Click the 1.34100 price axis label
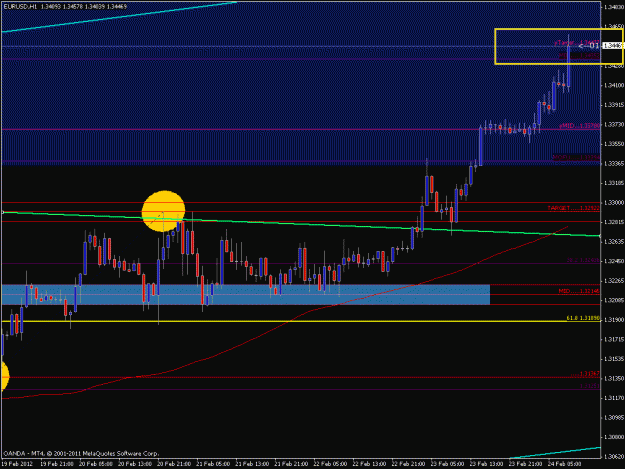 (613, 85)
